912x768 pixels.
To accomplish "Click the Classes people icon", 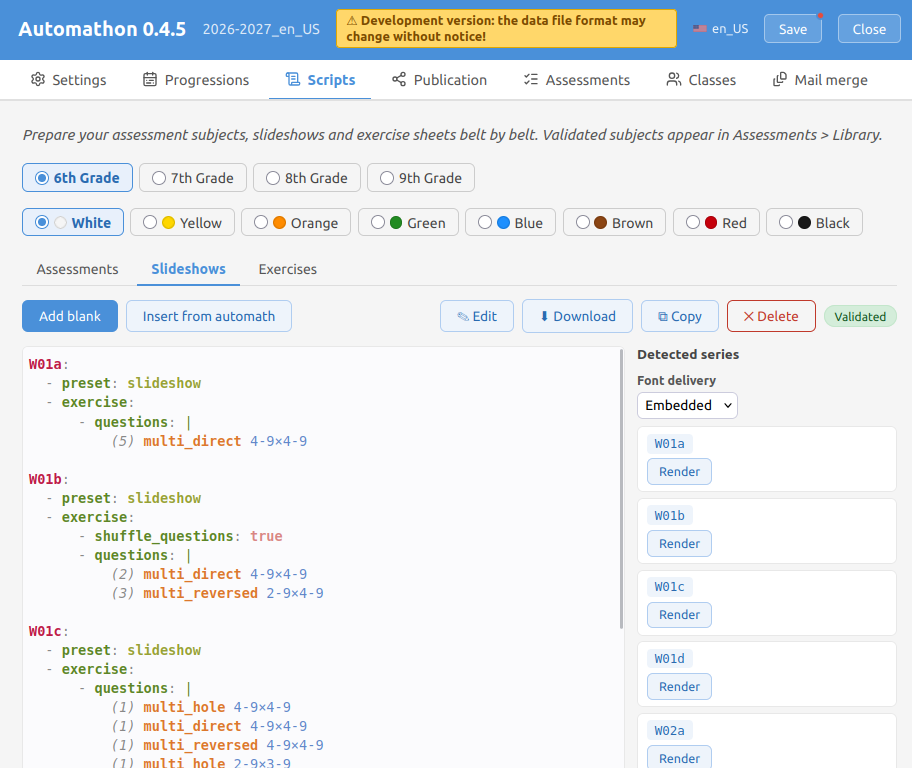I will pyautogui.click(x=674, y=80).
